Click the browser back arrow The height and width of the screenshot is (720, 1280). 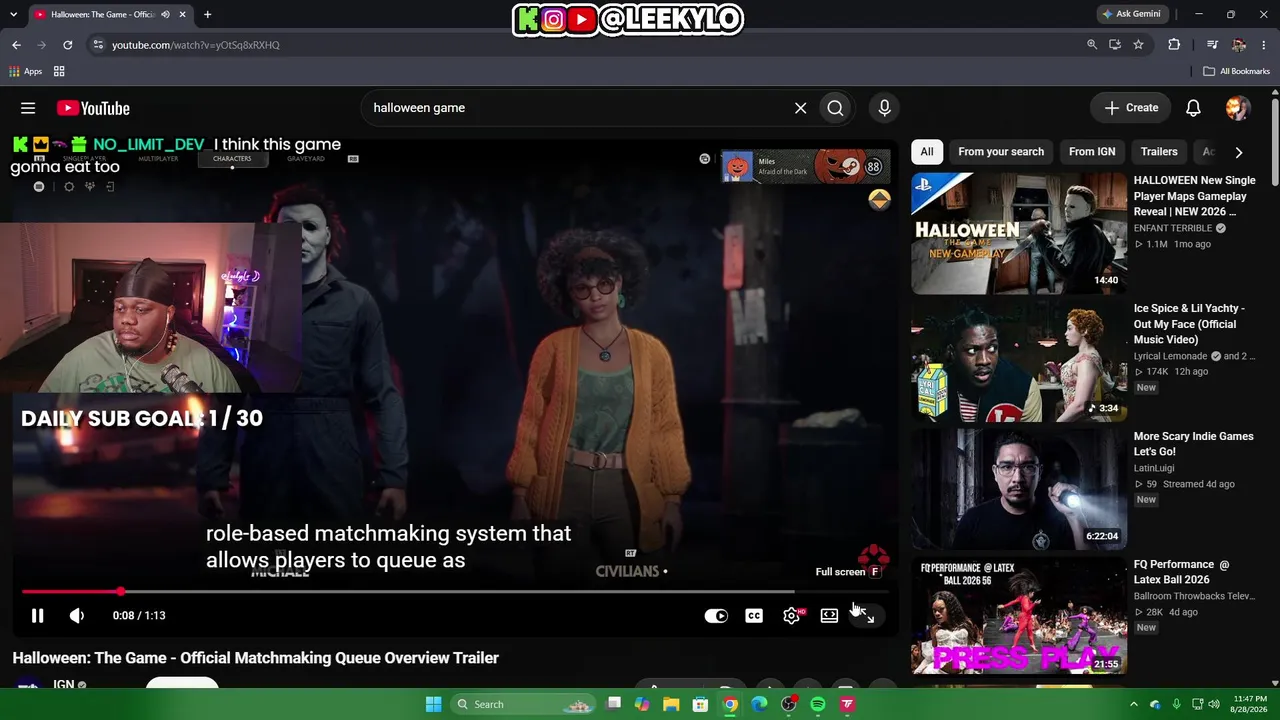coord(16,45)
